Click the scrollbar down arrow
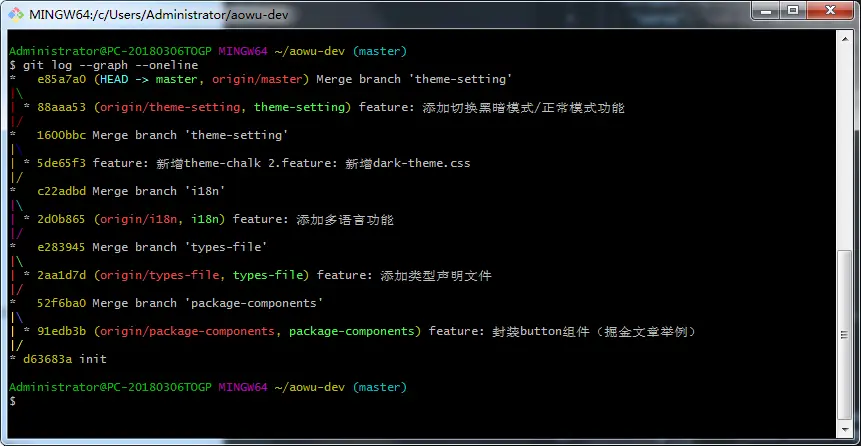 click(x=844, y=429)
